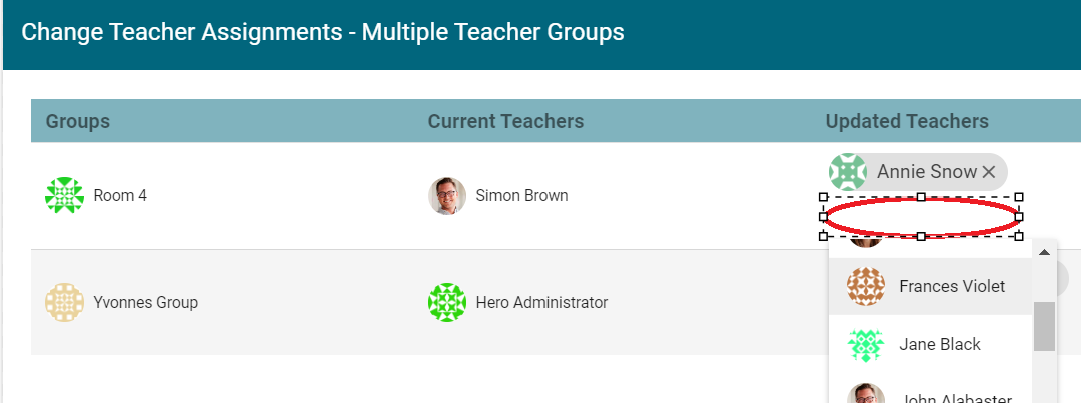Viewport: 1081px width, 403px height.
Task: Click the teacher input field in Room 4
Action: click(920, 217)
